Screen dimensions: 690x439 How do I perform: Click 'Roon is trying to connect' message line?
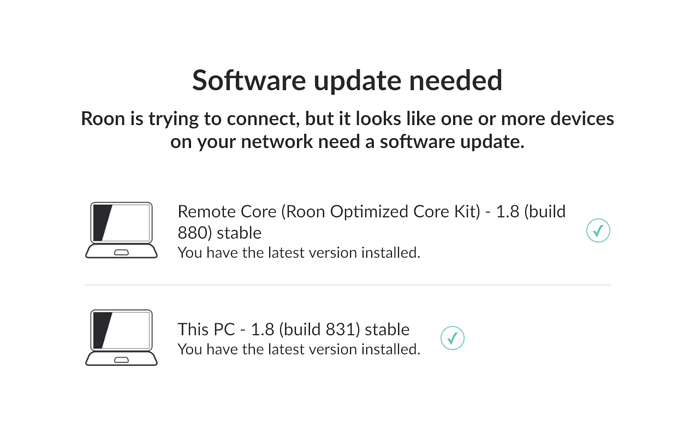click(x=347, y=118)
